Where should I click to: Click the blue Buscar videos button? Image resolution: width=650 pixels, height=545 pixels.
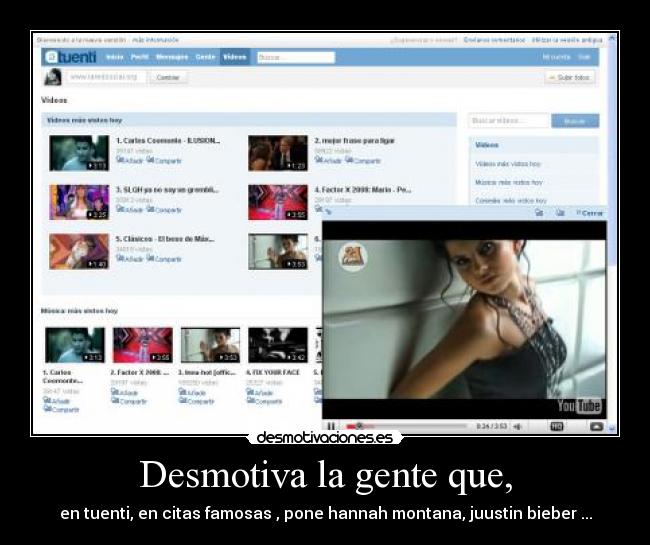click(x=575, y=121)
